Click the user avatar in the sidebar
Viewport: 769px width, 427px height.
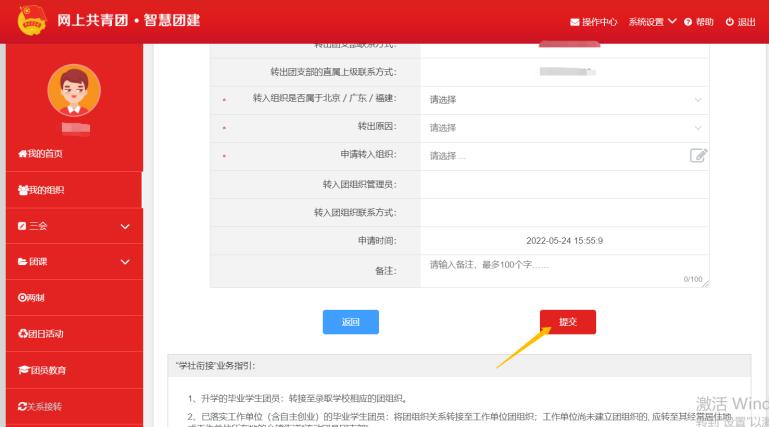pos(74,91)
